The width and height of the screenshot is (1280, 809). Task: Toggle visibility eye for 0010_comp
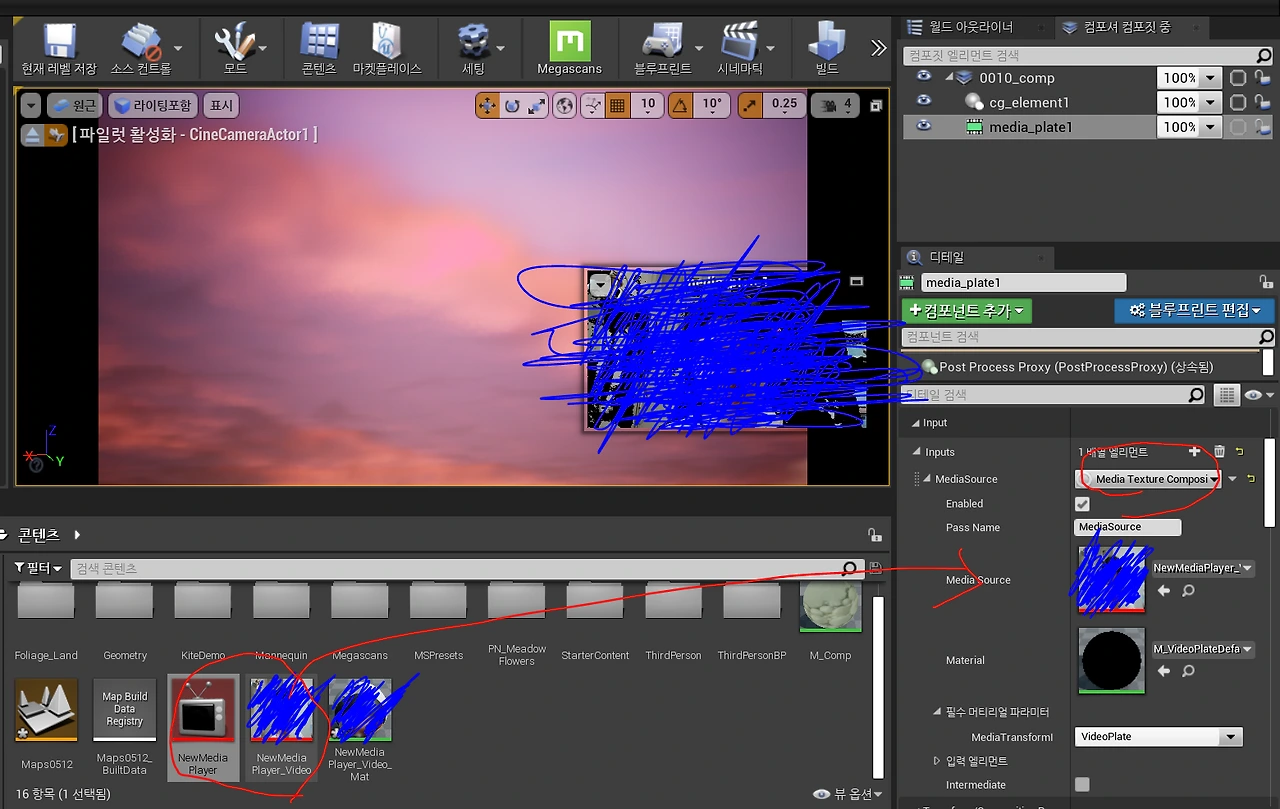924,77
